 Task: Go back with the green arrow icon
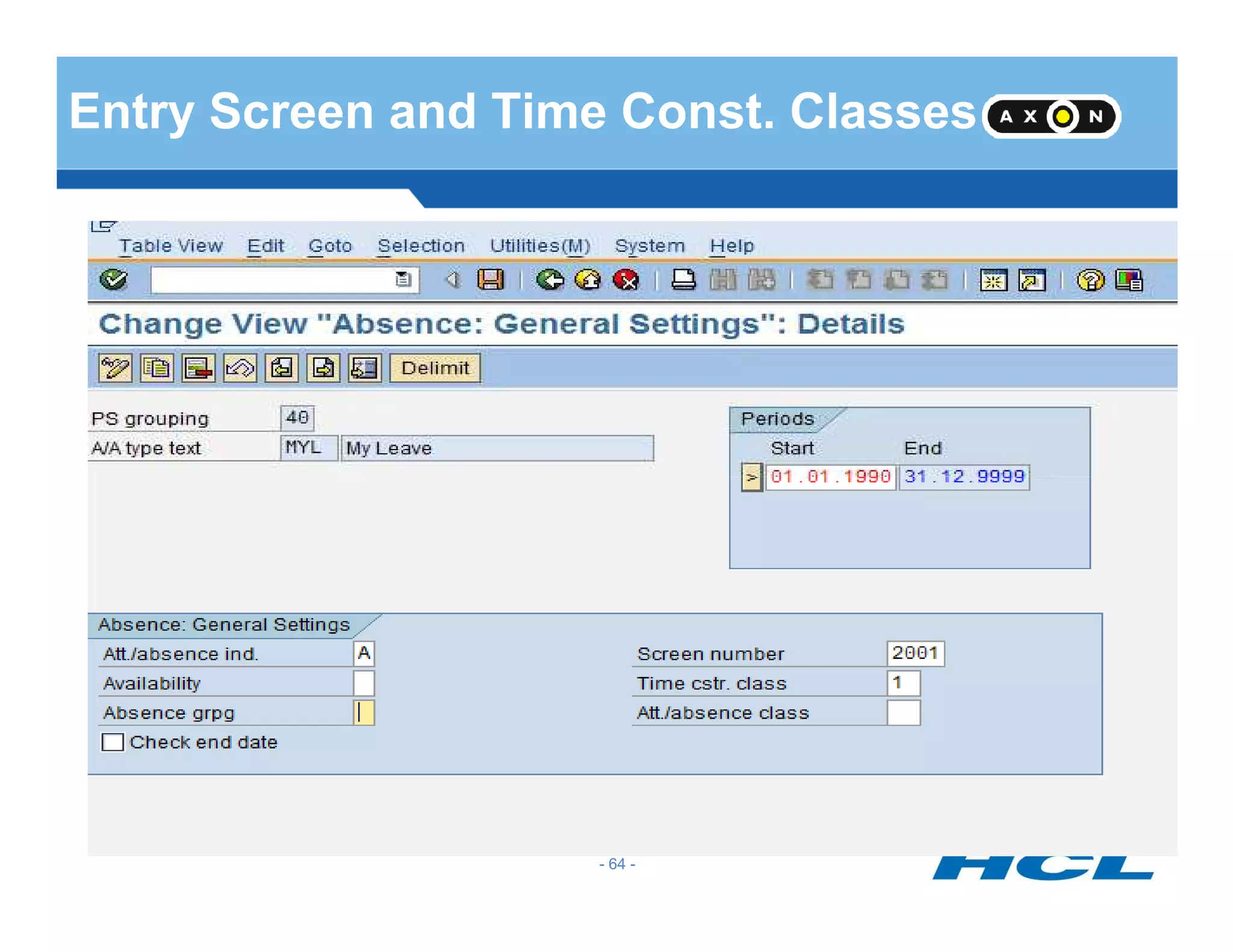(x=550, y=280)
